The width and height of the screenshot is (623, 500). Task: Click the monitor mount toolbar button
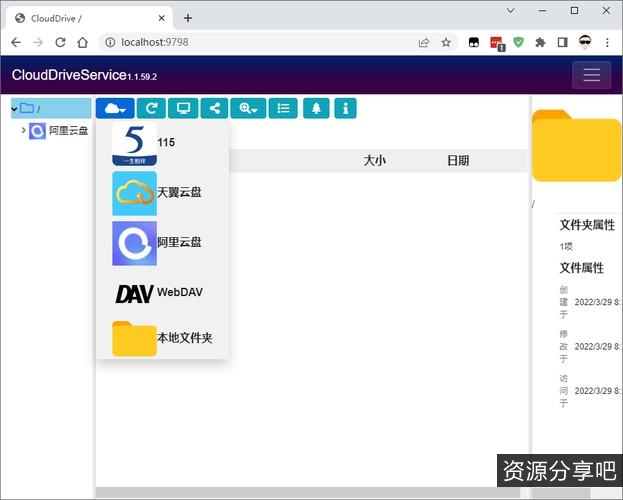(x=183, y=108)
